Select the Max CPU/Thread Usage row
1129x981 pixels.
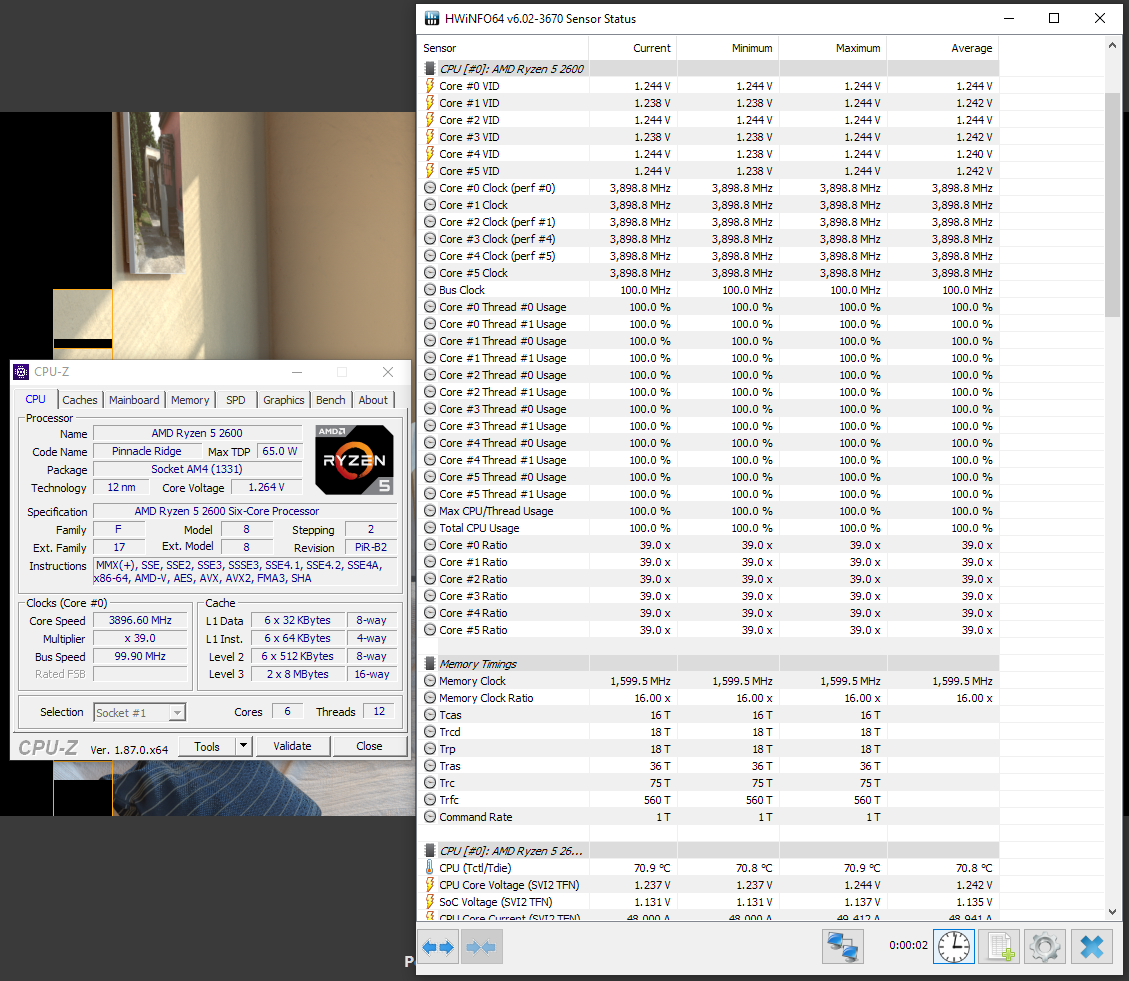[x=709, y=511]
